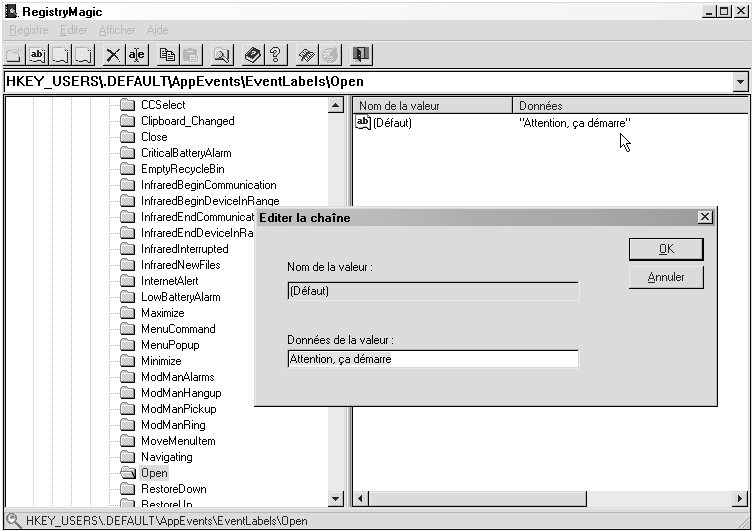The width and height of the screenshot is (752, 531).
Task: Click the tree scrollbar up arrow
Action: coord(336,105)
